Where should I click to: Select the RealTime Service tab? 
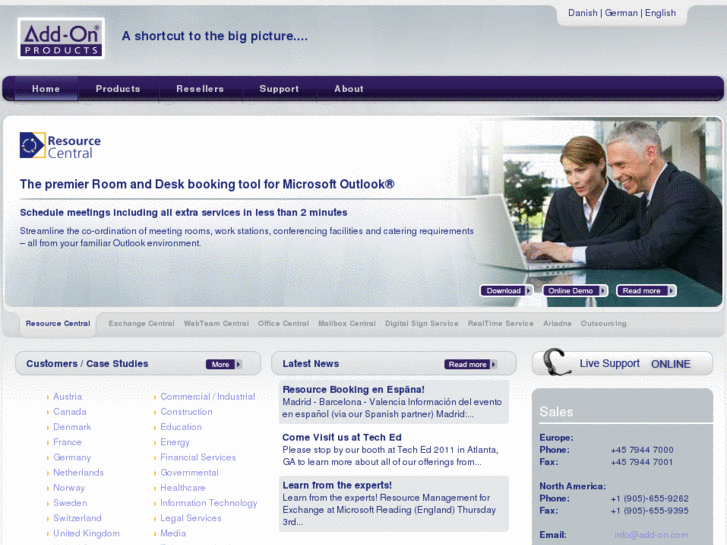tap(501, 323)
